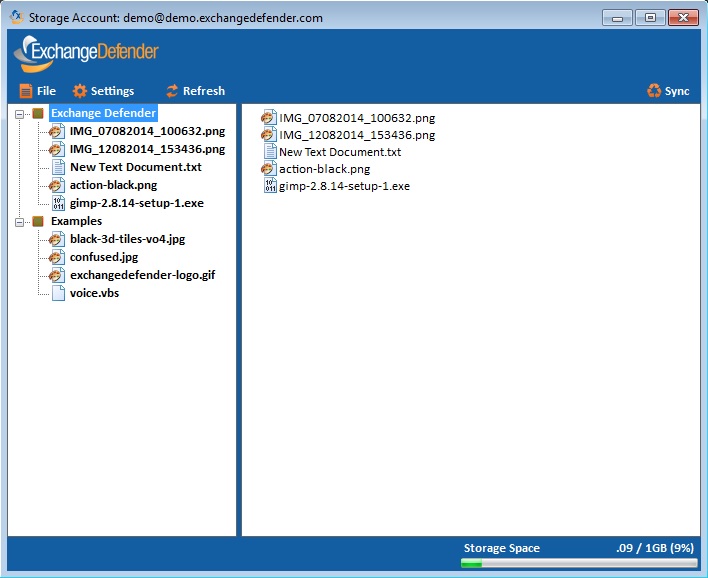
Task: Click the voice.vbs file icon
Action: (58, 293)
